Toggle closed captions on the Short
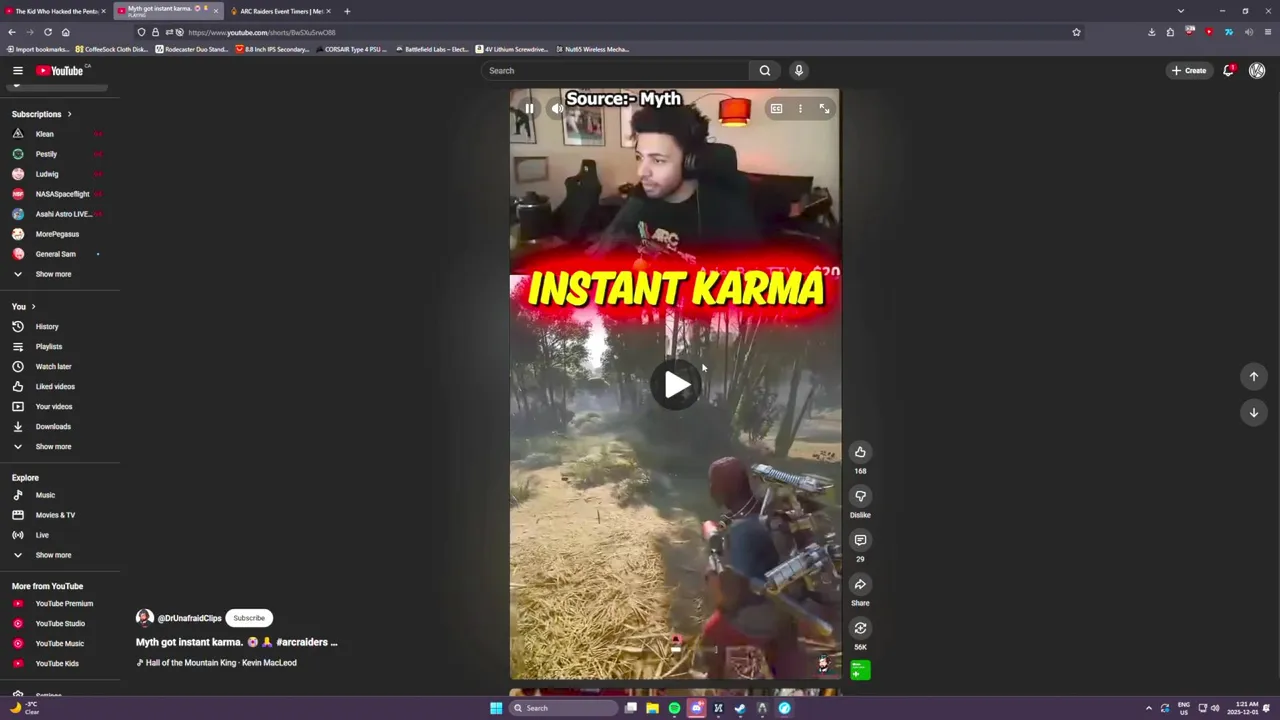1280x720 pixels. point(776,108)
